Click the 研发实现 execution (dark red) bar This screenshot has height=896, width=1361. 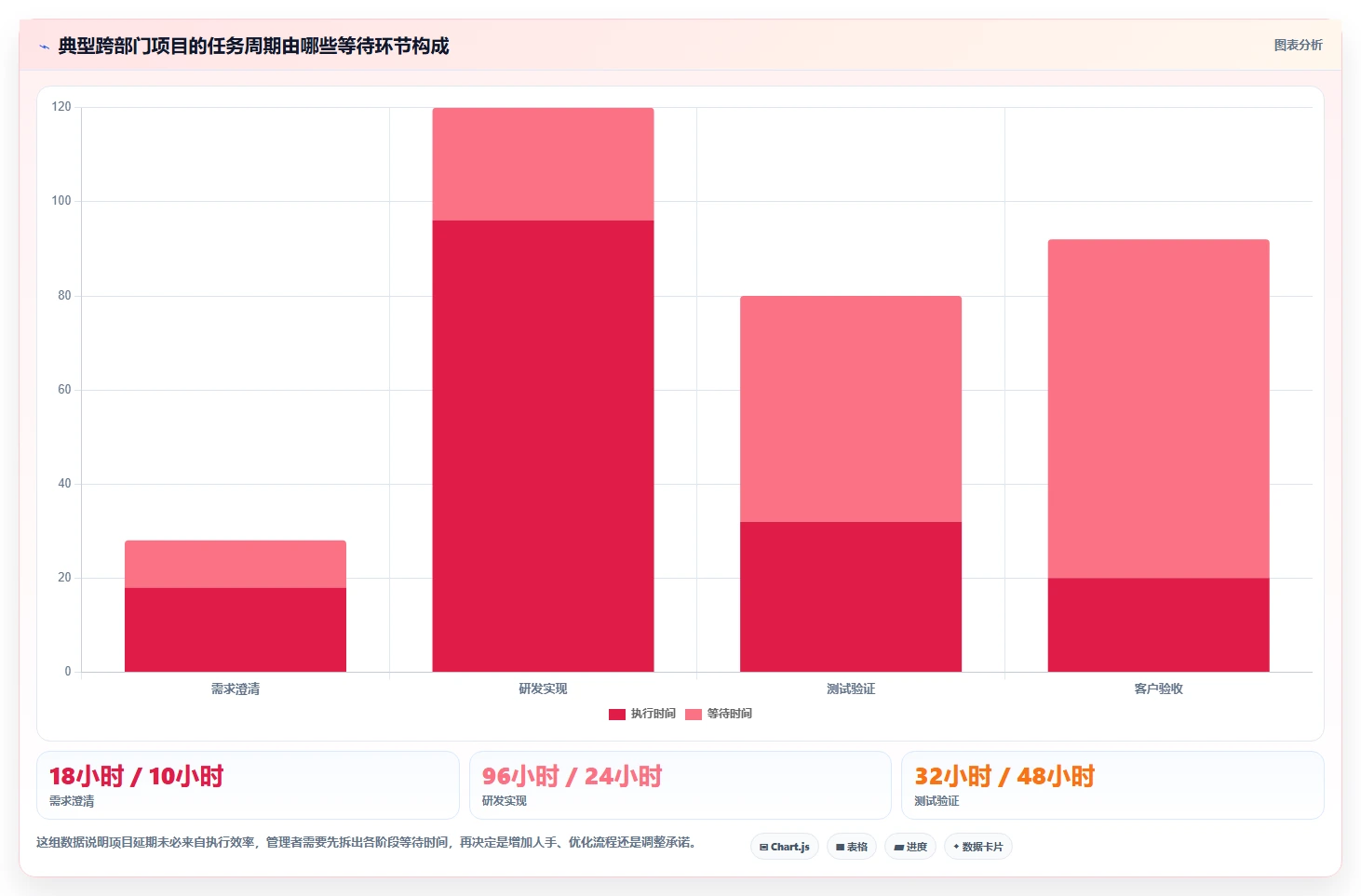pos(543,446)
